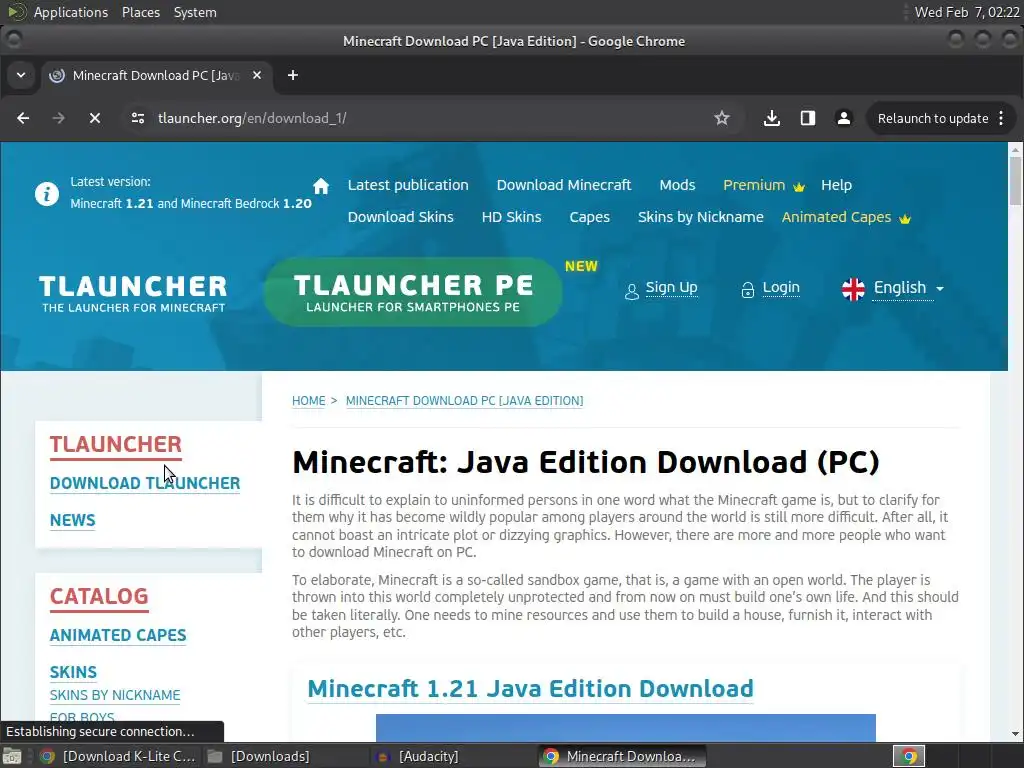
Task: Open Chrome downloads tray icon
Action: [771, 118]
